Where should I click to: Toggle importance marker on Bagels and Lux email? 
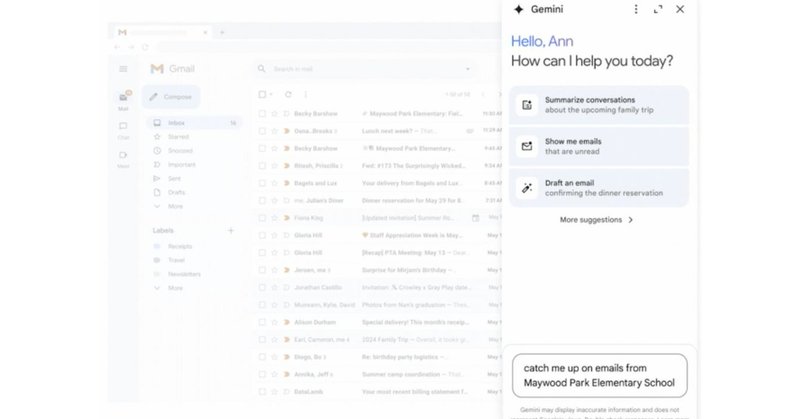click(x=287, y=183)
